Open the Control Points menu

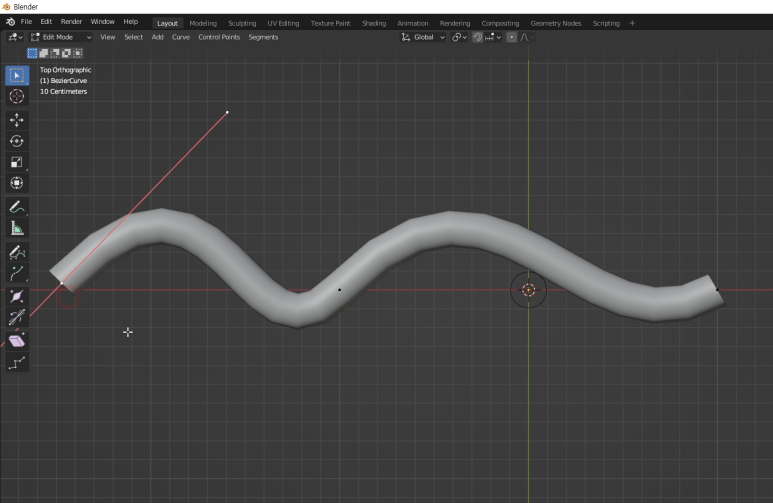coord(219,37)
